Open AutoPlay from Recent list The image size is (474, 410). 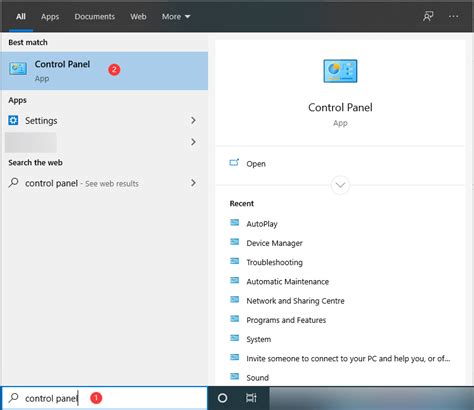(x=262, y=224)
